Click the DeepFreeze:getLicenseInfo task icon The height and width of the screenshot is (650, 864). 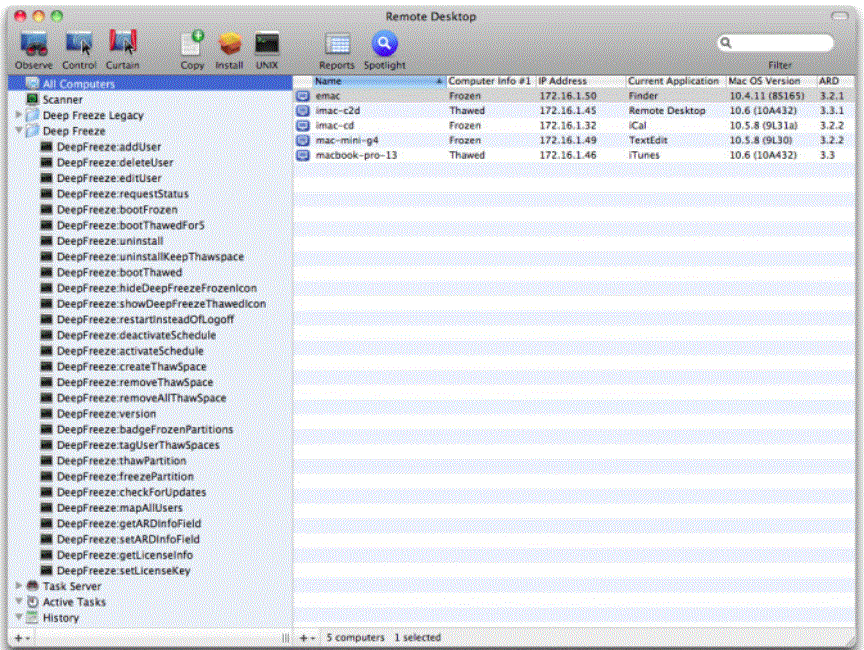47,555
